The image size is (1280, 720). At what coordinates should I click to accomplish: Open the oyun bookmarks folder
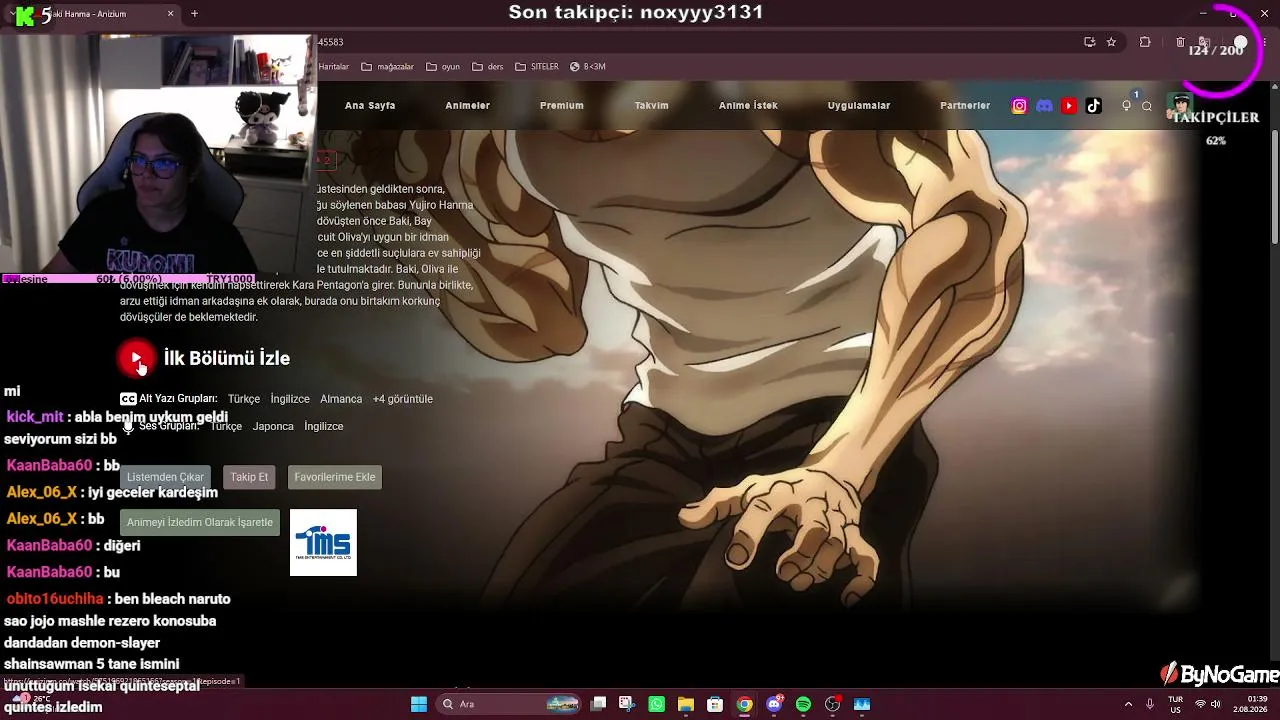tap(443, 67)
